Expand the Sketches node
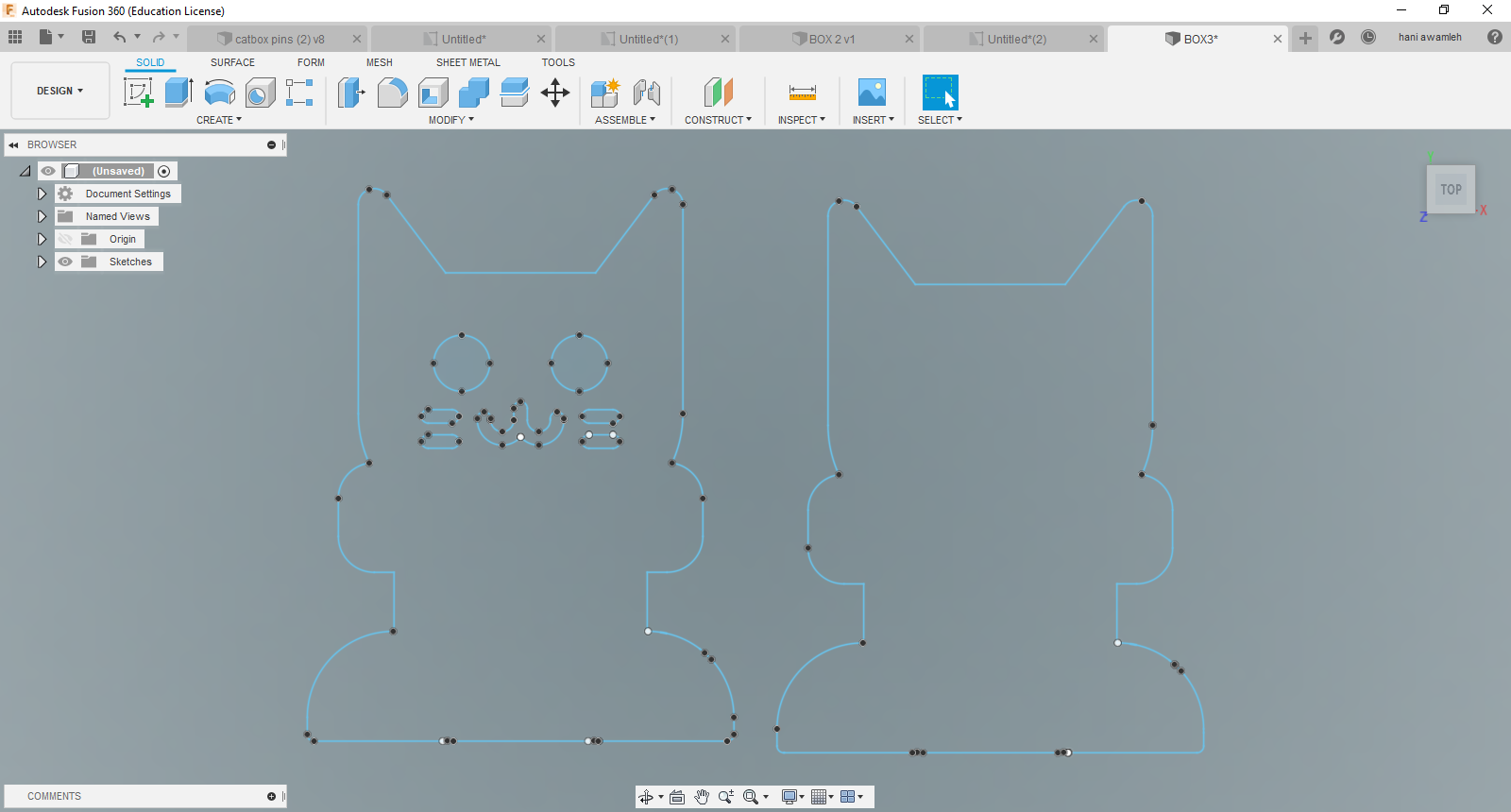Image resolution: width=1511 pixels, height=812 pixels. pos(42,262)
